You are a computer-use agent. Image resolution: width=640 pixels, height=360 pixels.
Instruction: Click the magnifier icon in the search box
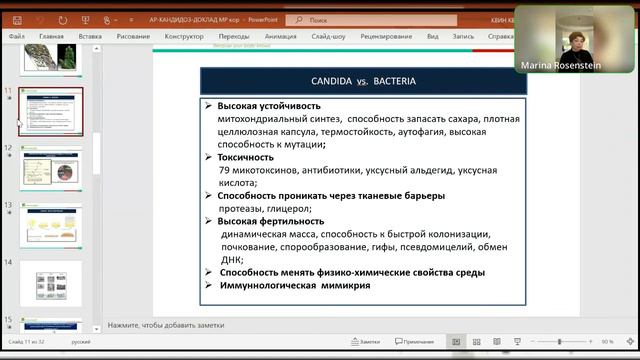[299, 20]
